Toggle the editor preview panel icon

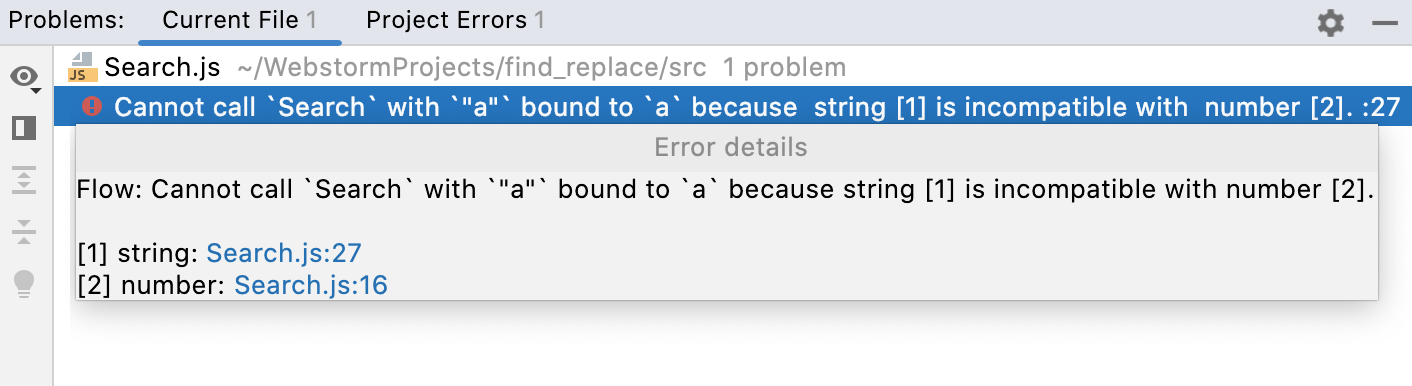click(x=25, y=129)
